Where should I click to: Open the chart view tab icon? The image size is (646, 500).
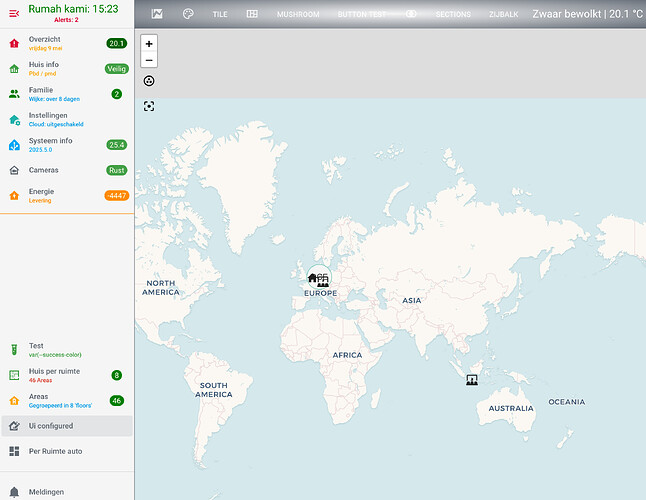157,14
